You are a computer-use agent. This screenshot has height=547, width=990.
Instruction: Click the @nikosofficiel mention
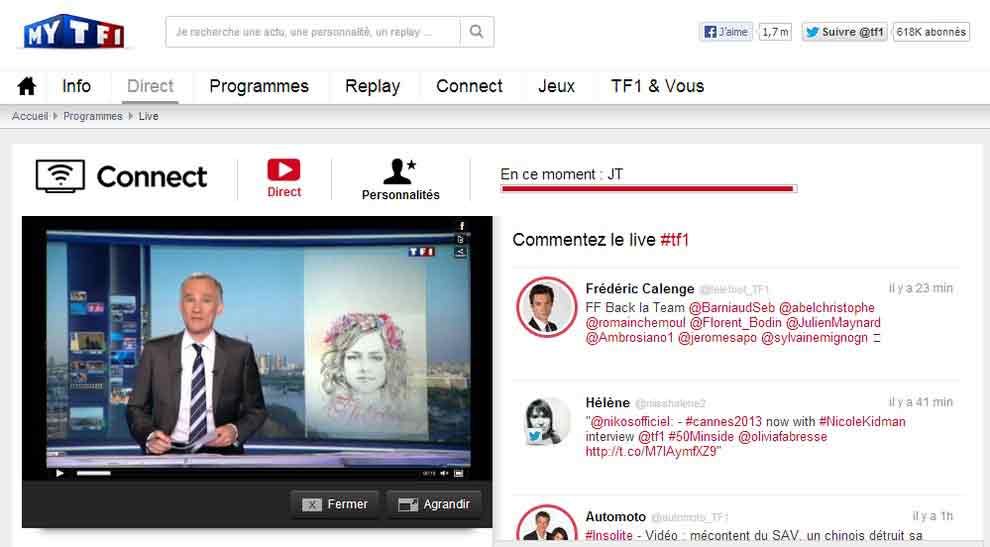coord(630,421)
